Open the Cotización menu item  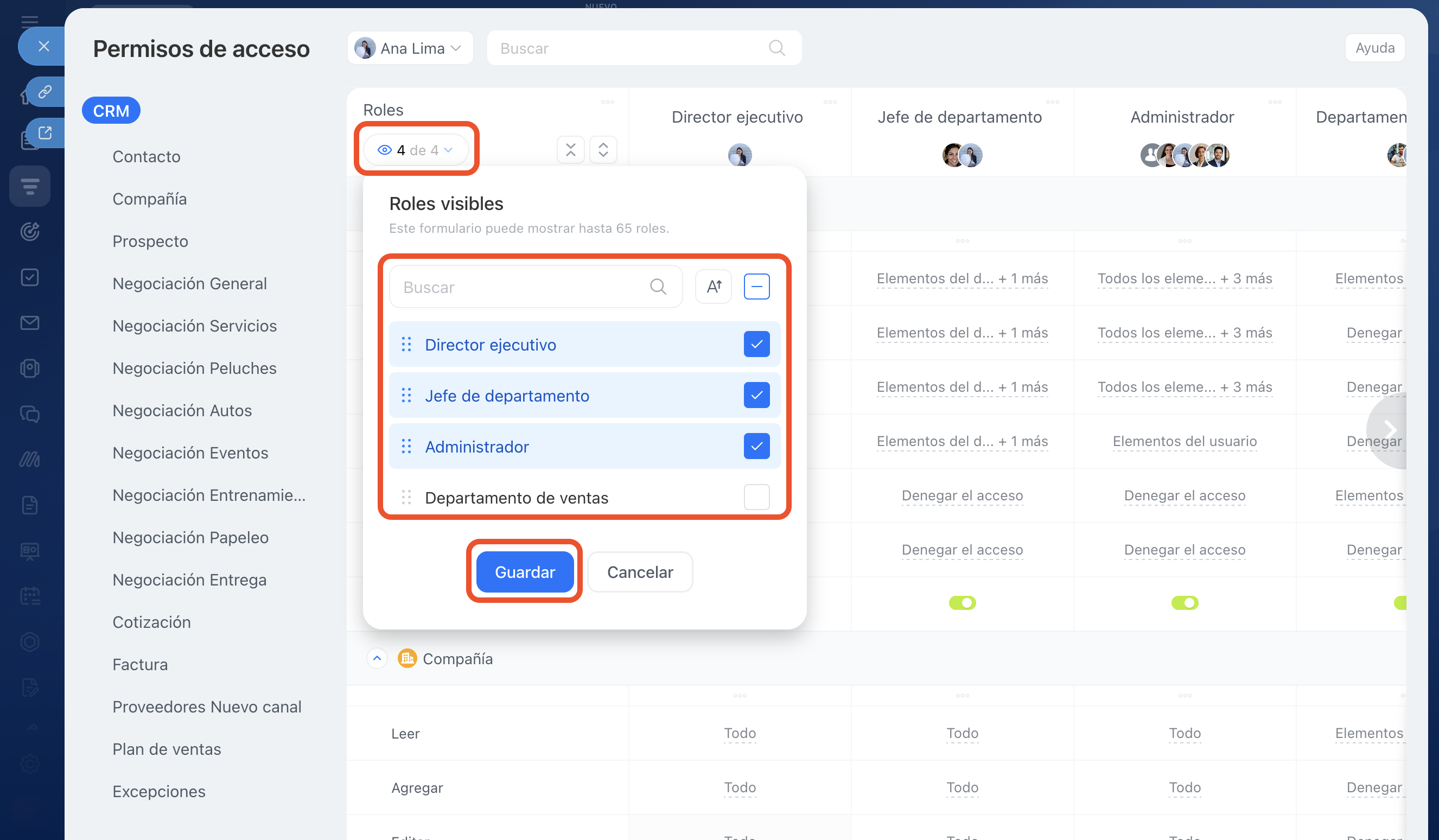[151, 622]
